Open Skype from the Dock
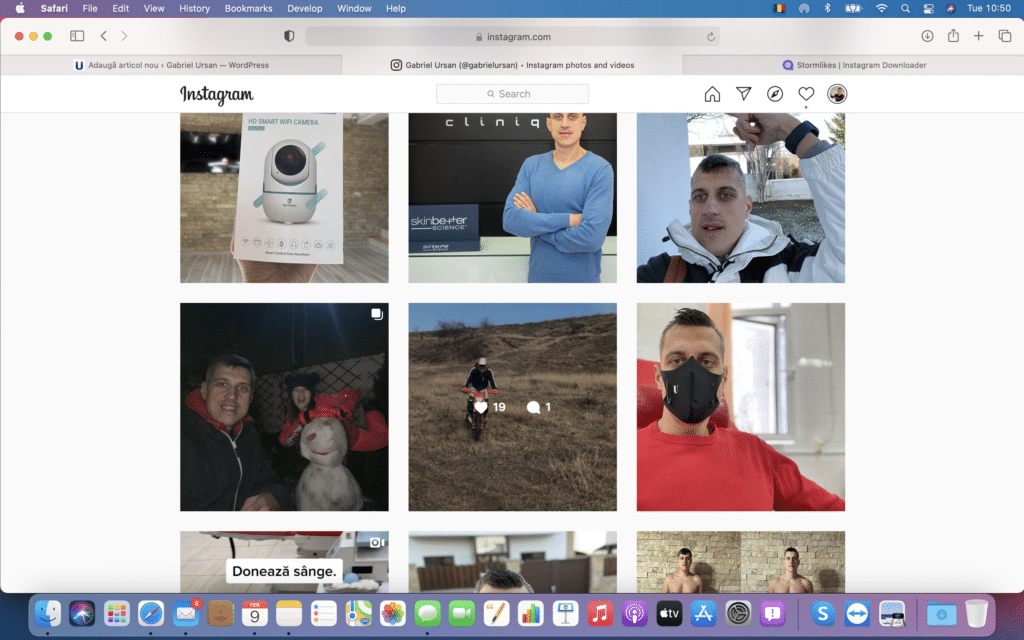 click(822, 614)
